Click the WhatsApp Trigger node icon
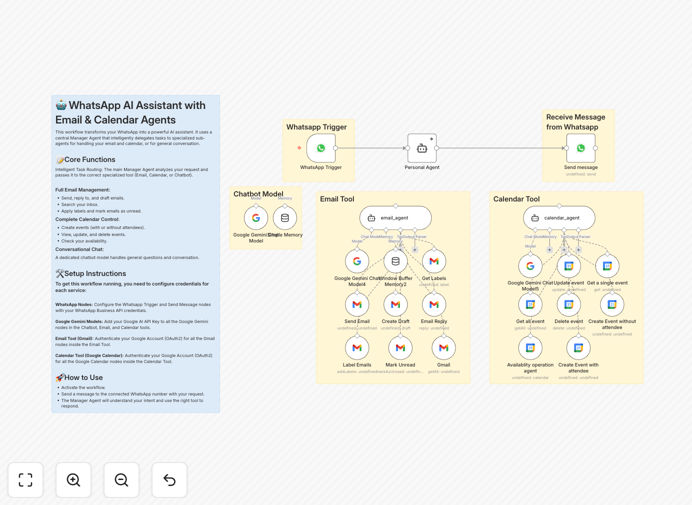Image resolution: width=692 pixels, height=505 pixels. (x=321, y=148)
